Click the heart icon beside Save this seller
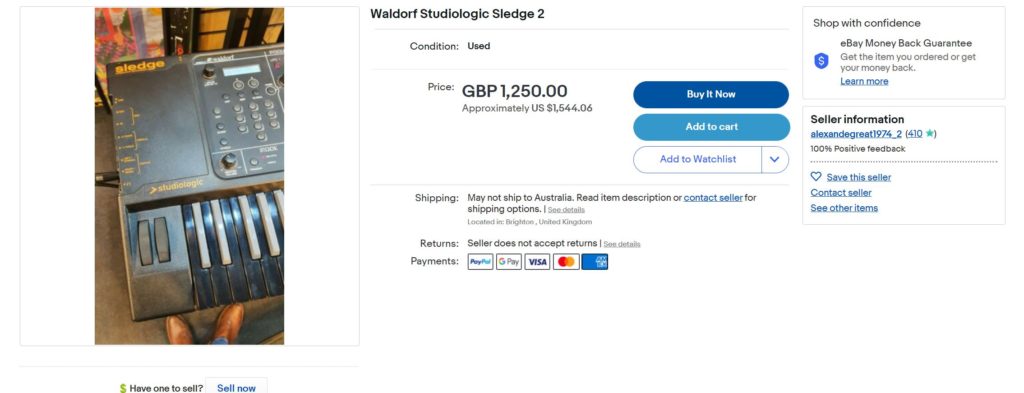This screenshot has width=1024, height=393. (816, 177)
